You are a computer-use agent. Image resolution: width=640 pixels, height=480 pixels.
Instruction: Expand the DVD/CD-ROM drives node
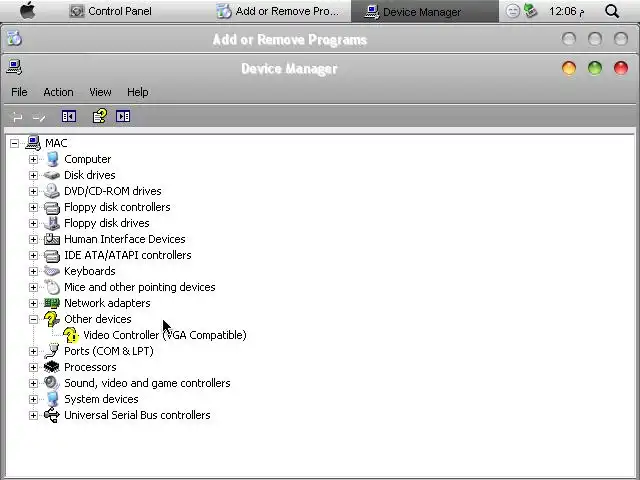33,191
